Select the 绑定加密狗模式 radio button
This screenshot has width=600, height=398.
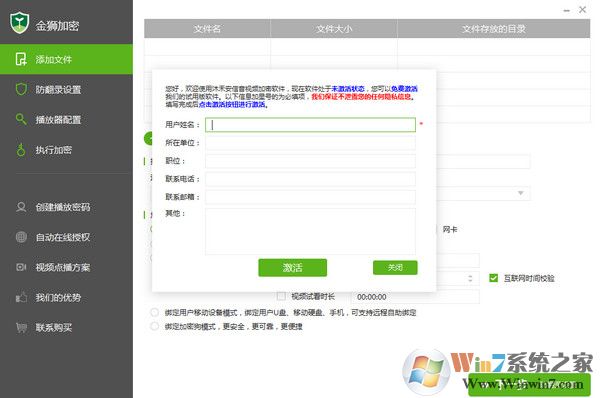click(155, 326)
